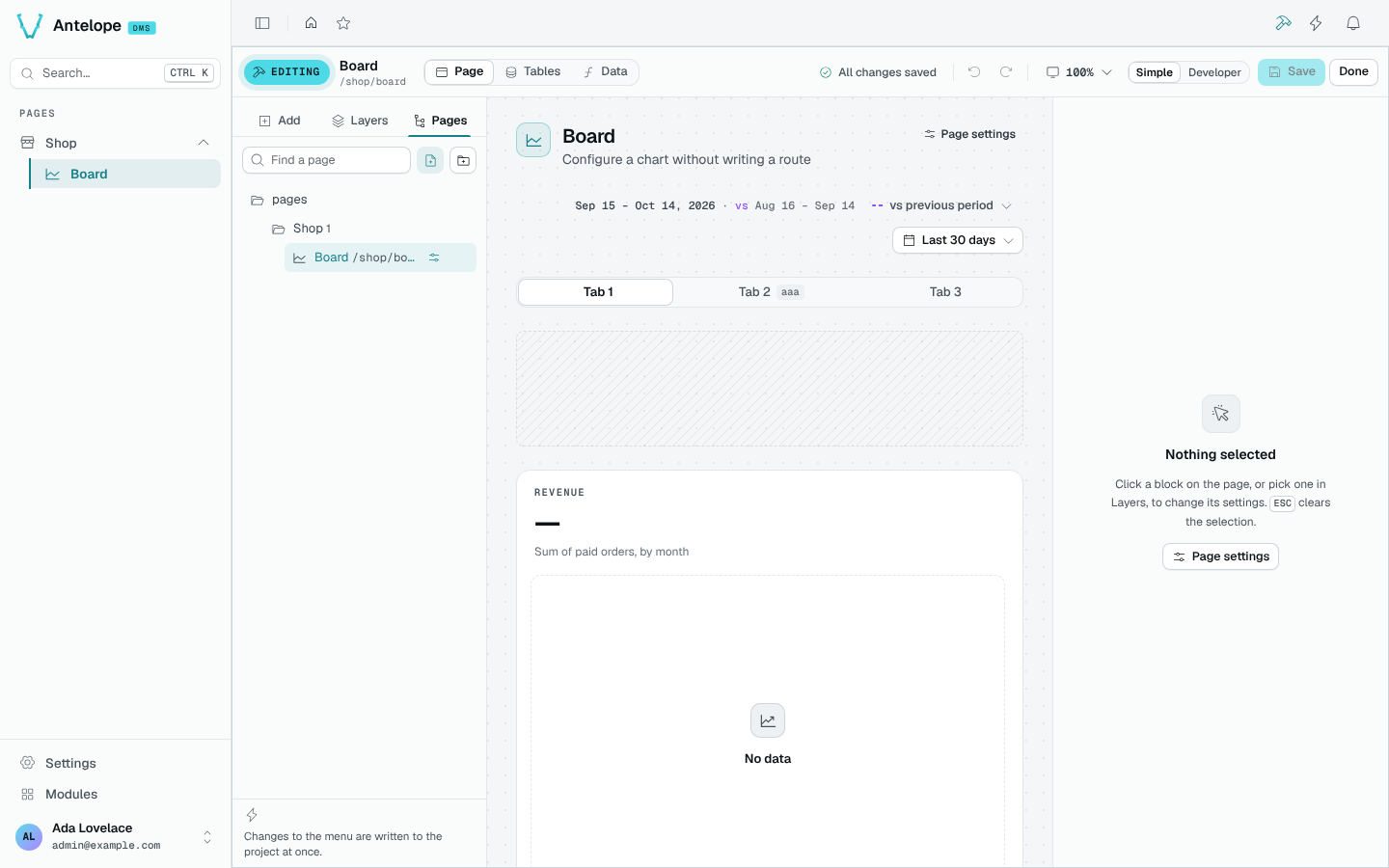Open the Pages panel tab
Screen dimensions: 1389x868
tap(440, 121)
